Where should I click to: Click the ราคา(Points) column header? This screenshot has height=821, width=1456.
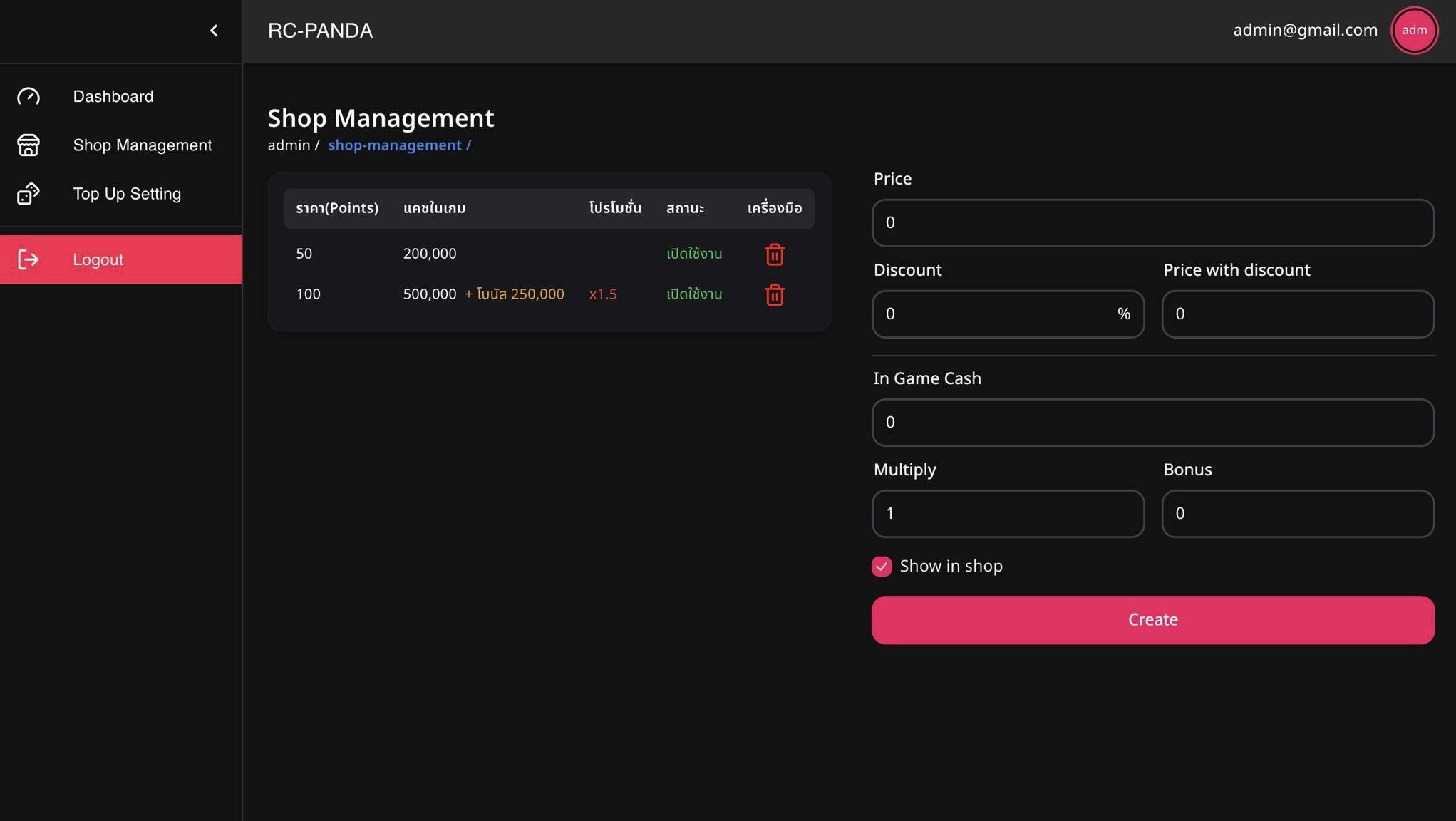pos(337,208)
